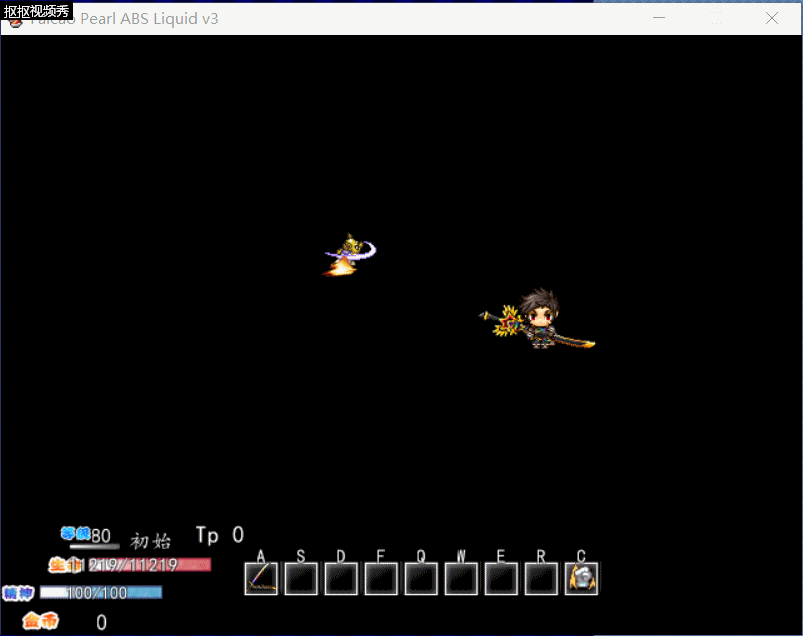803x636 pixels.
Task: Click the blue spirit bar showing 100/100
Action: click(x=101, y=592)
